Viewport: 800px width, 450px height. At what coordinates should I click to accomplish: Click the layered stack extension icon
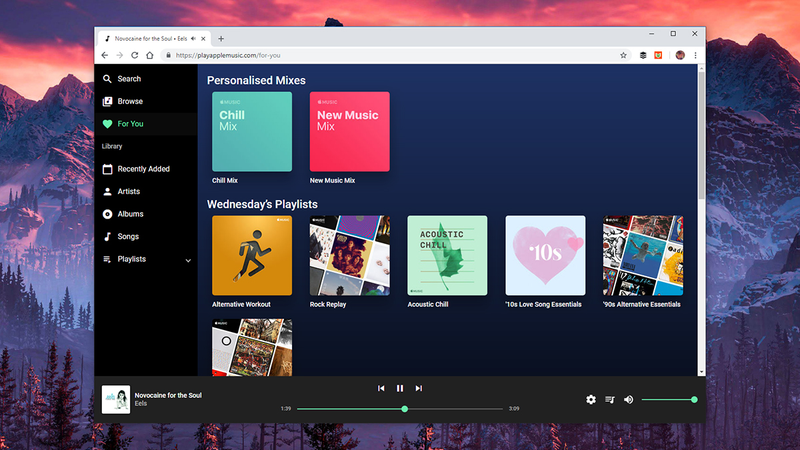[643, 55]
